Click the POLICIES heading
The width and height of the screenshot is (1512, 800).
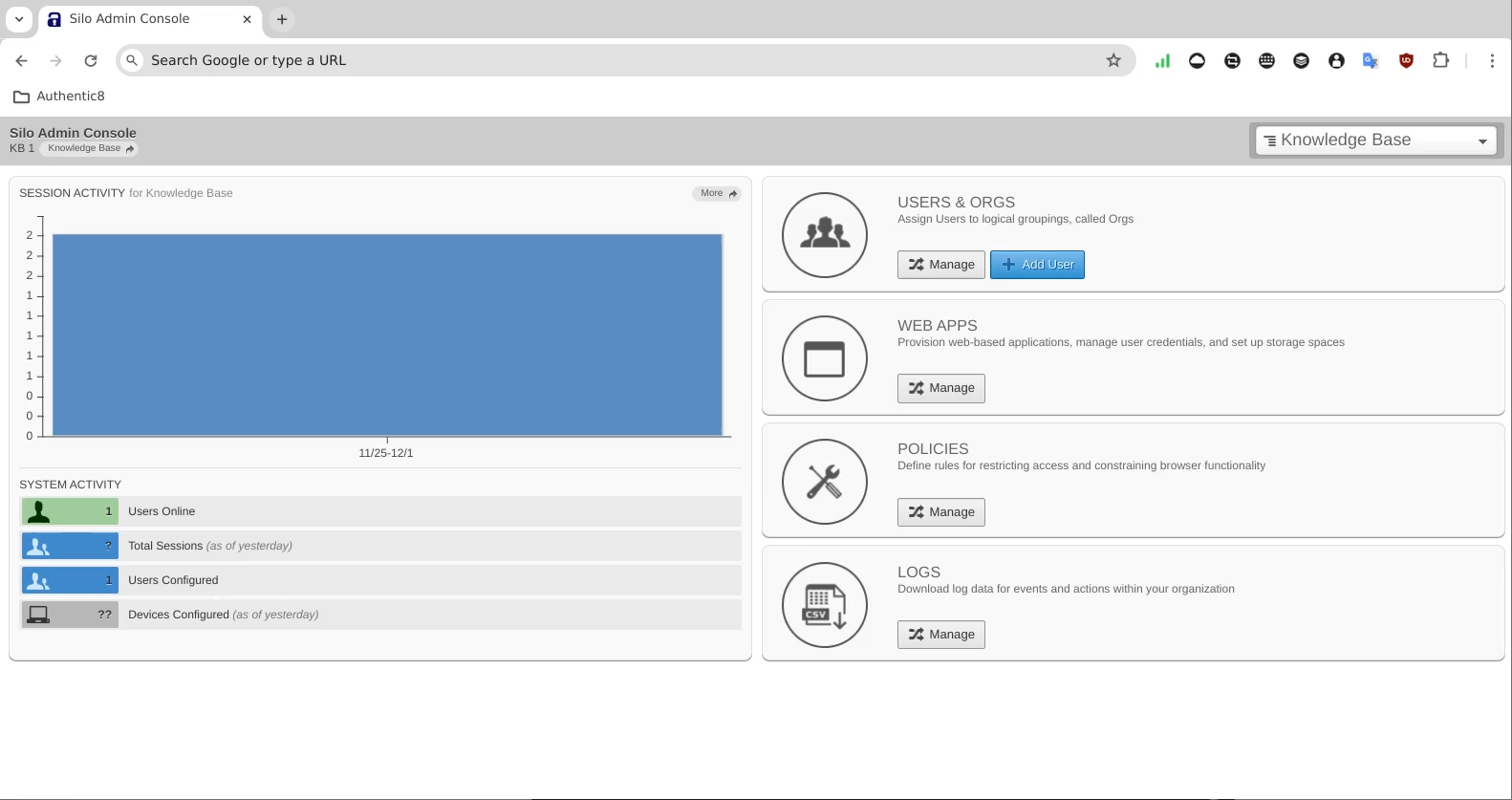pyautogui.click(x=933, y=449)
